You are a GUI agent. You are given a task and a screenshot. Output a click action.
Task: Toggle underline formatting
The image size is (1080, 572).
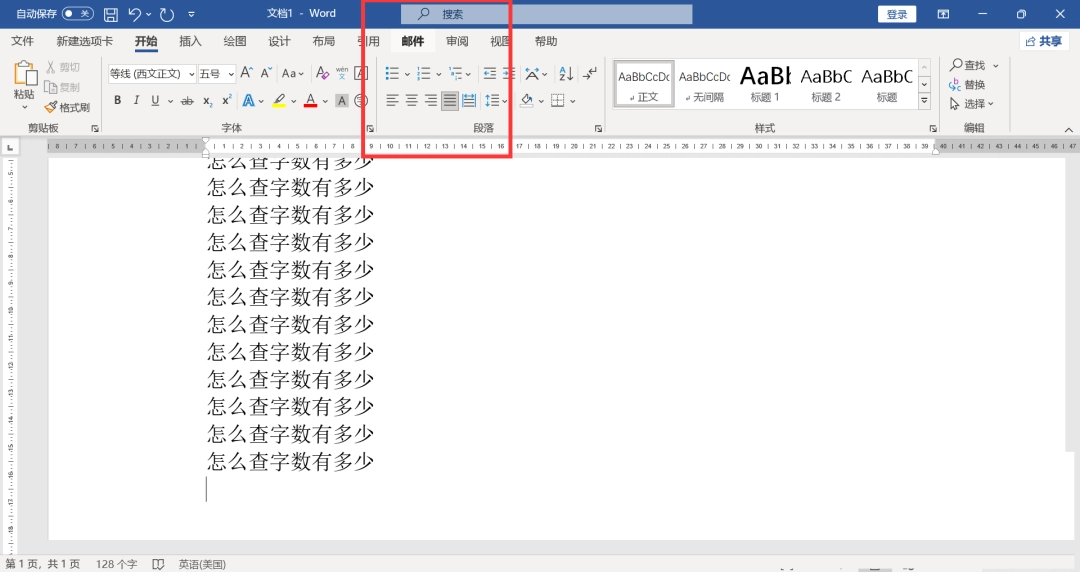pos(155,101)
